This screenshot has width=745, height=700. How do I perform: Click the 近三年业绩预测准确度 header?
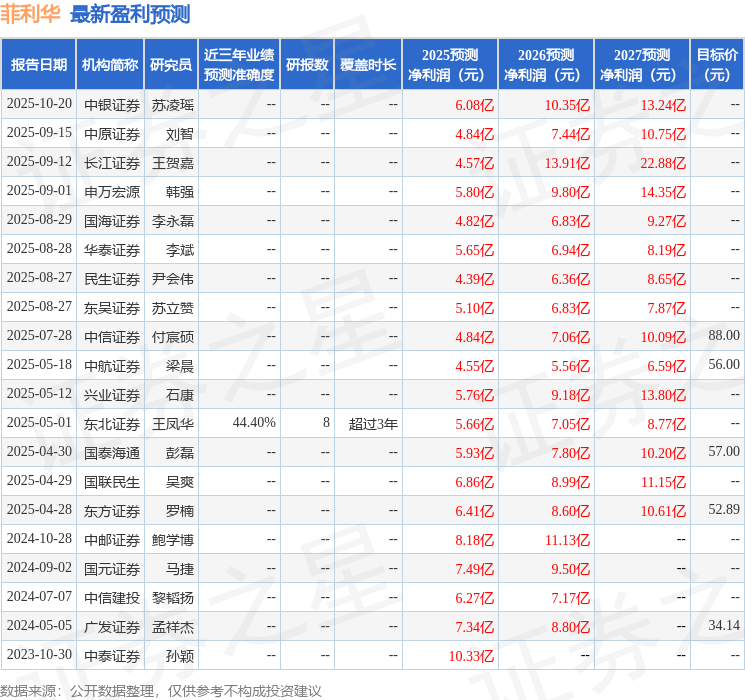click(x=239, y=65)
